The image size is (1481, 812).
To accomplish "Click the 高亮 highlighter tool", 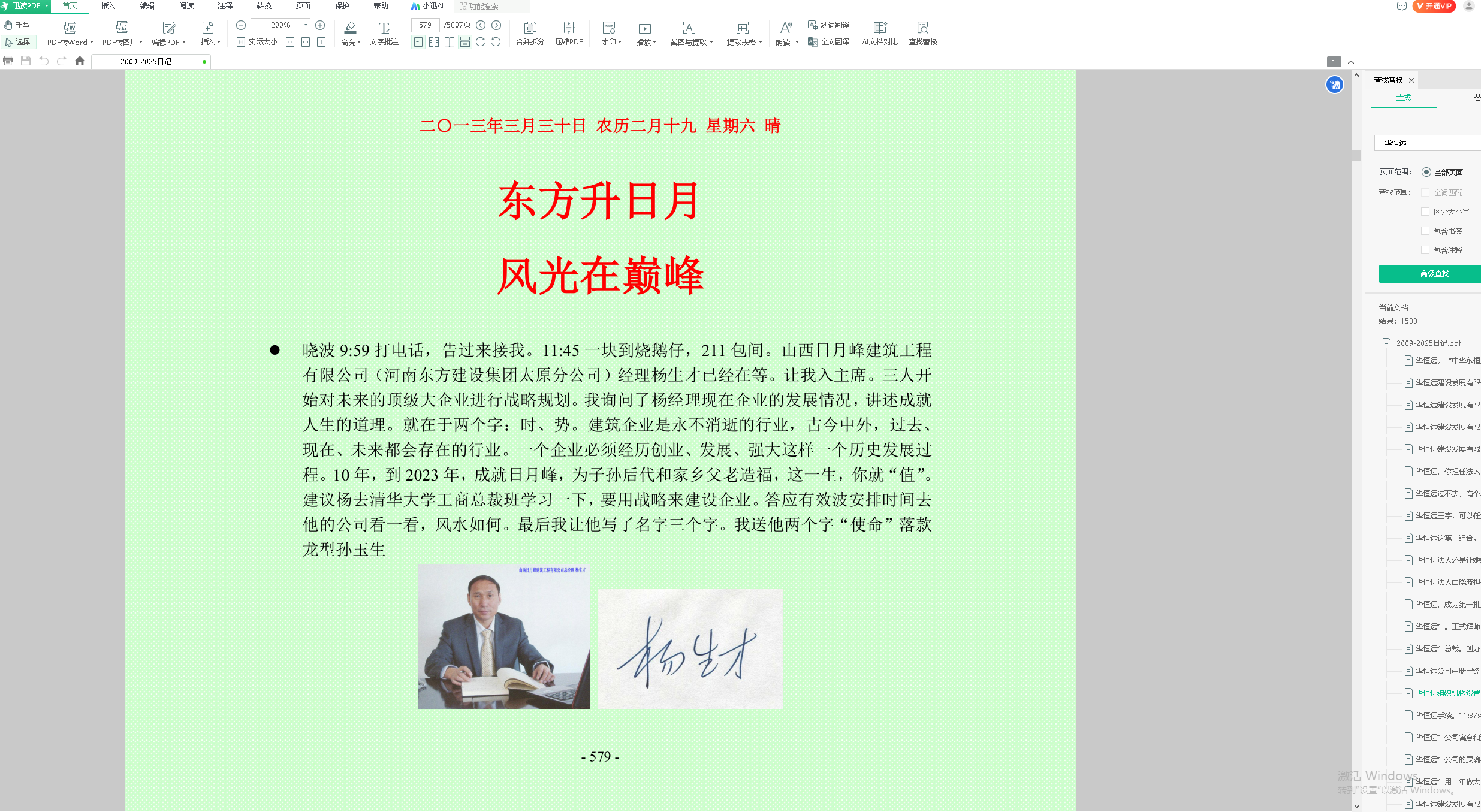I will 350,28.
